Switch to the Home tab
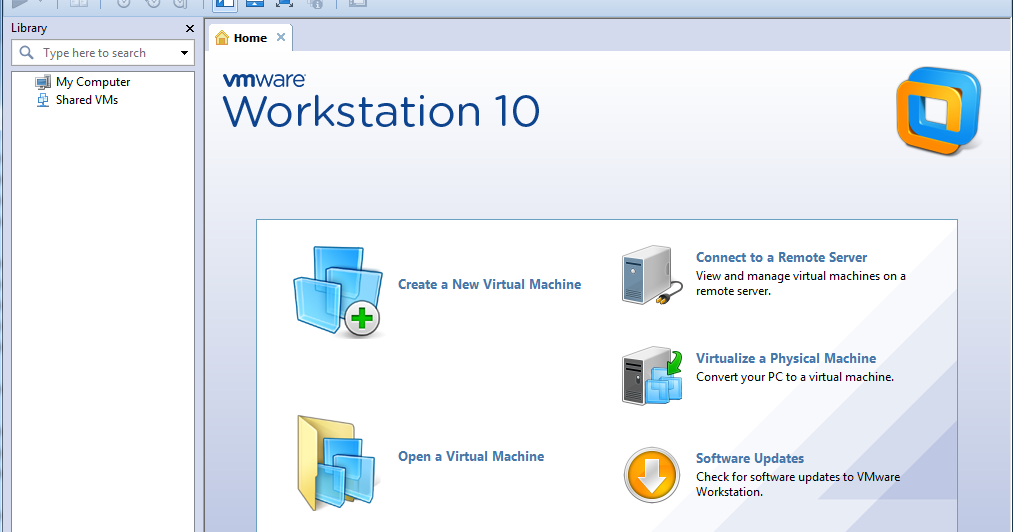 pyautogui.click(x=251, y=38)
